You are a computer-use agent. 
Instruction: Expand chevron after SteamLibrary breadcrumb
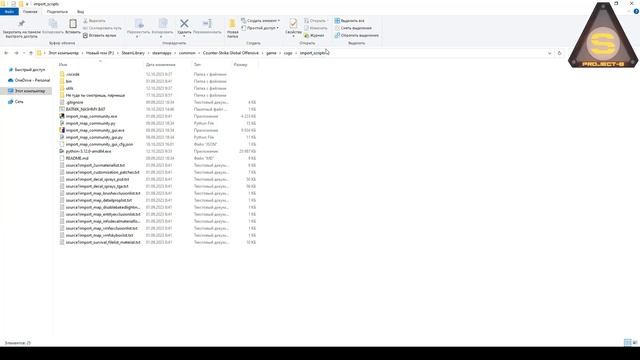[x=149, y=53]
